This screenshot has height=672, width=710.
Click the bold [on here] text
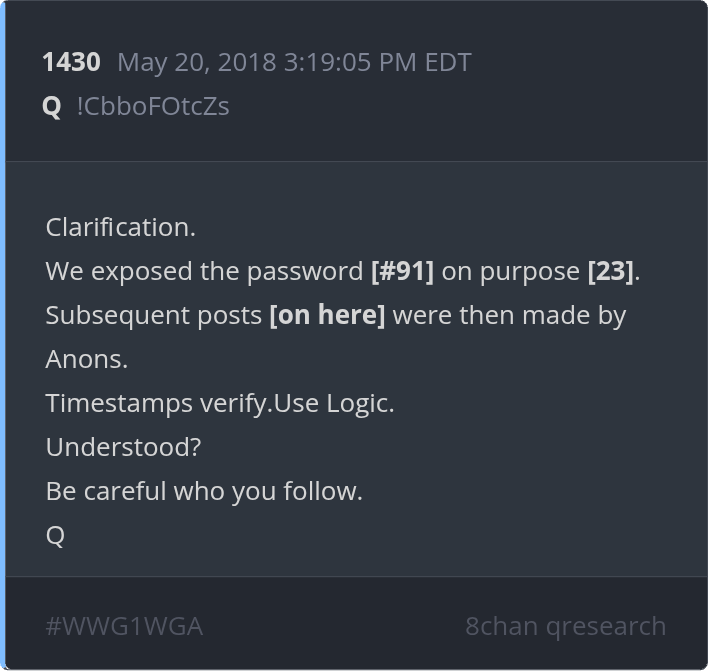(327, 315)
